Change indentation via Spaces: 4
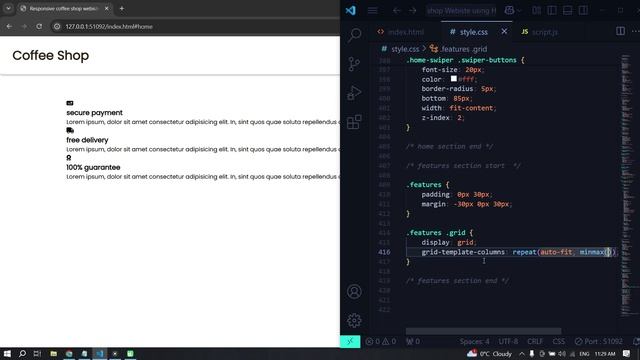640x360 pixels. click(474, 341)
